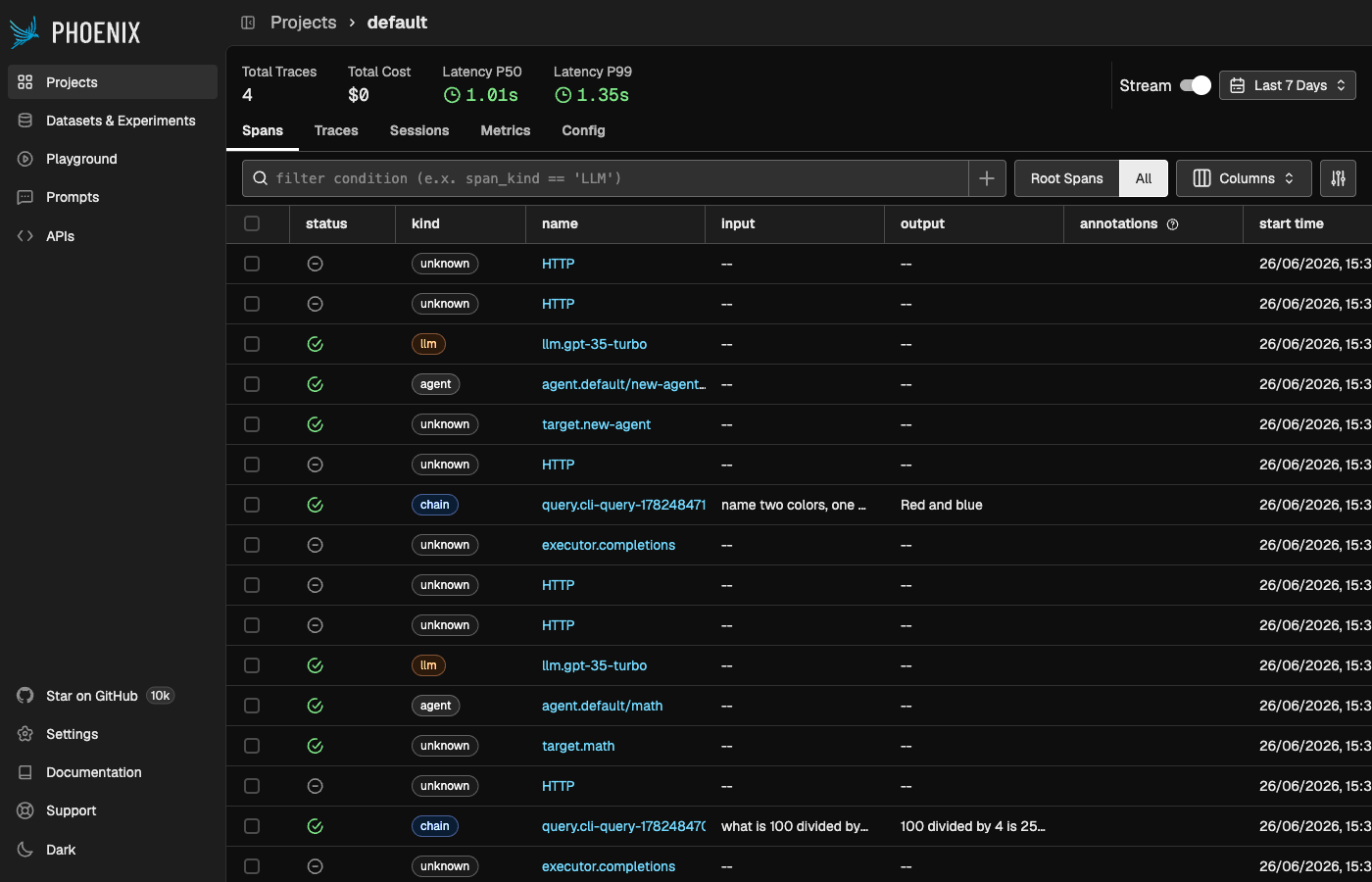This screenshot has height=882, width=1372.
Task: Click the 'Red and blue' output cell
Action: [x=942, y=505]
